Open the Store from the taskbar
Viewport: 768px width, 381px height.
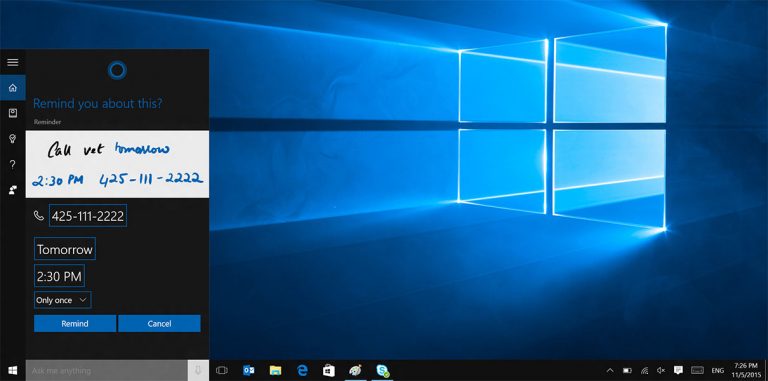(329, 370)
